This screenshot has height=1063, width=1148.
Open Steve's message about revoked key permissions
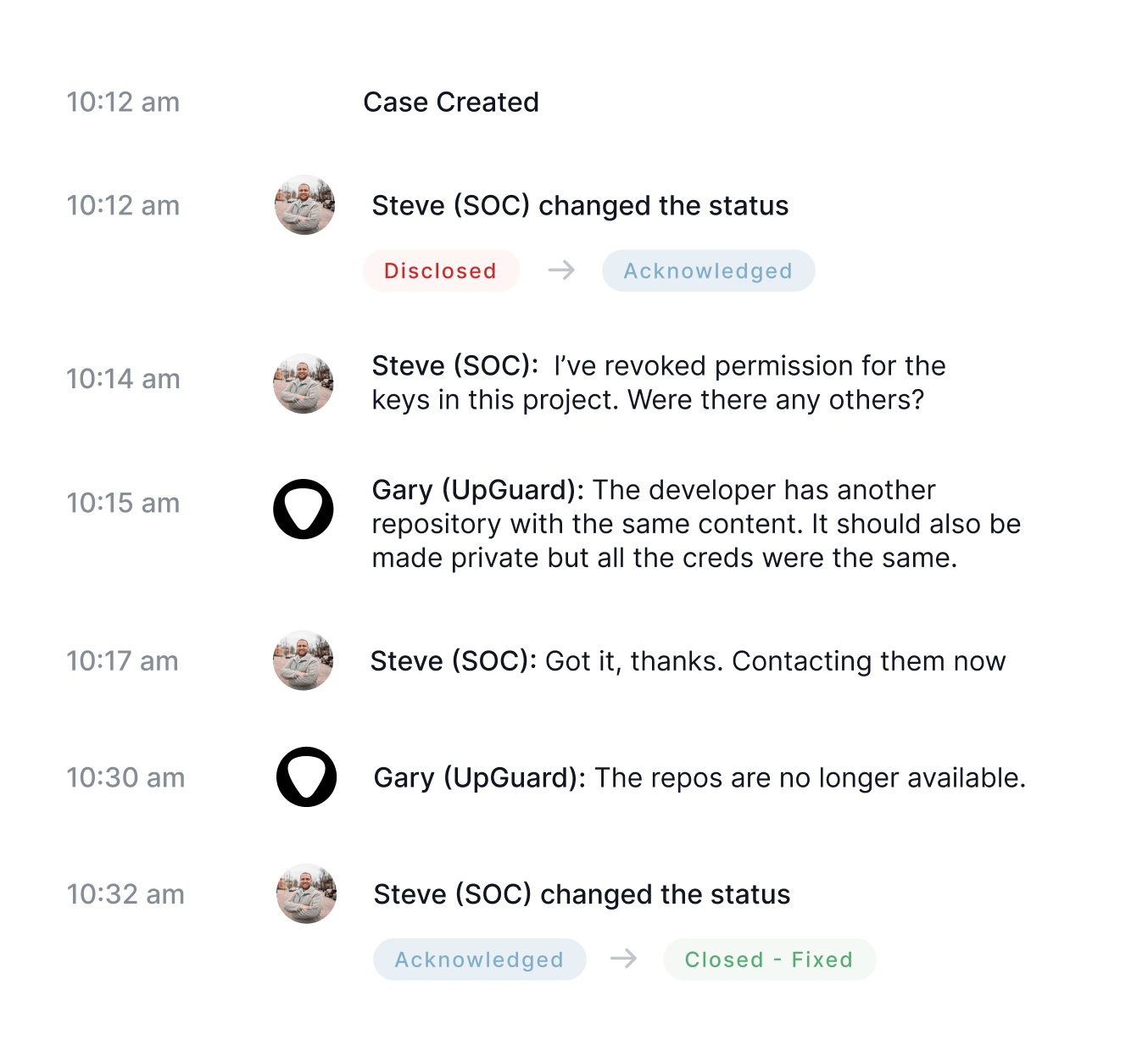click(x=659, y=383)
